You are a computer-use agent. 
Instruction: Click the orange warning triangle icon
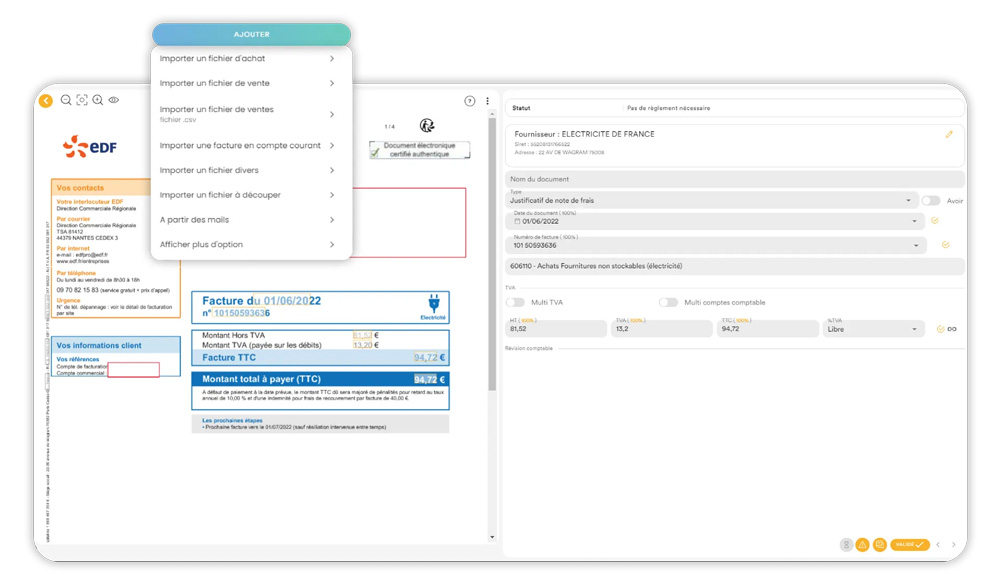862,545
